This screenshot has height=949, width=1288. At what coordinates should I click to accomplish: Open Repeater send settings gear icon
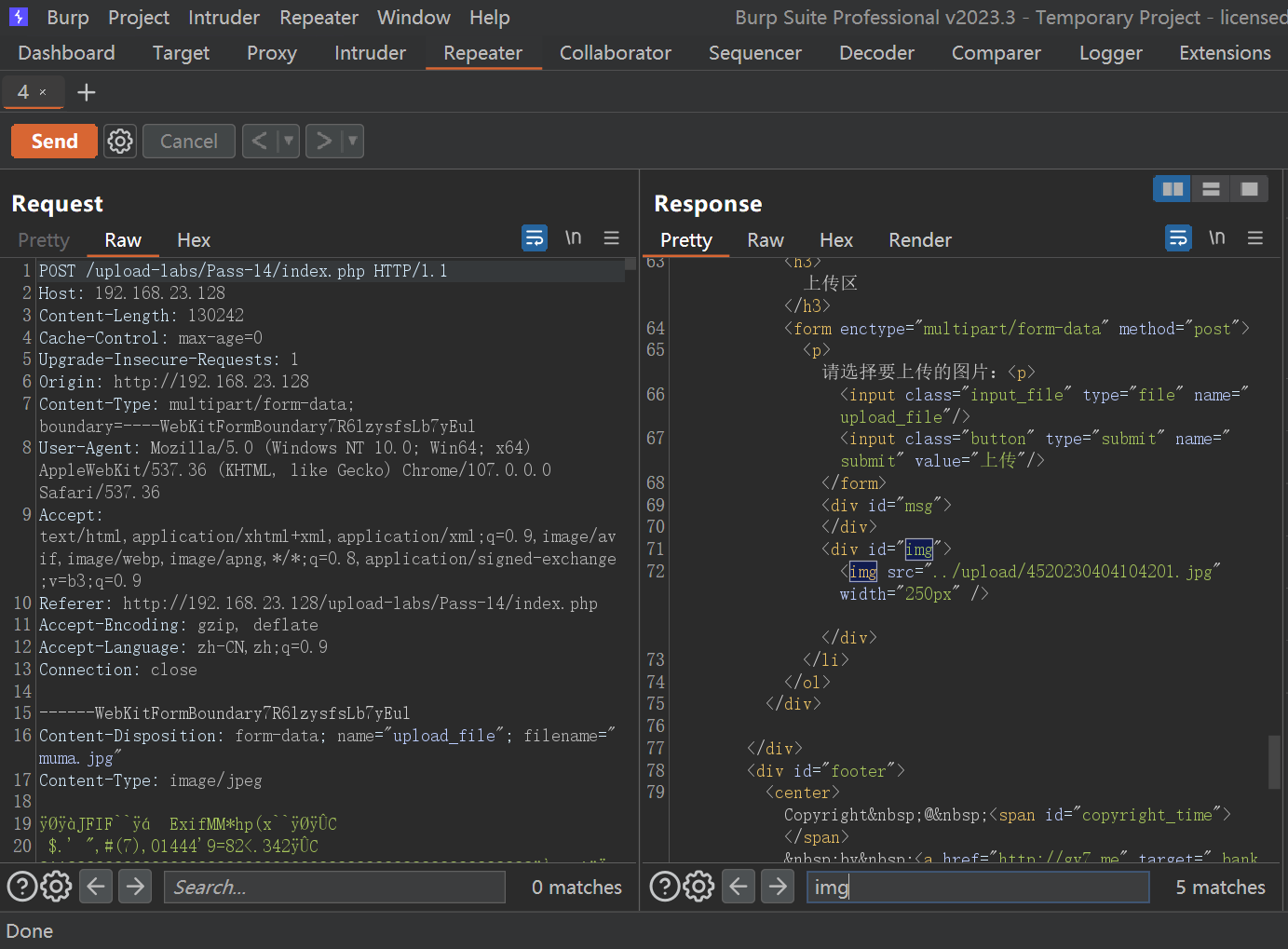pos(120,142)
